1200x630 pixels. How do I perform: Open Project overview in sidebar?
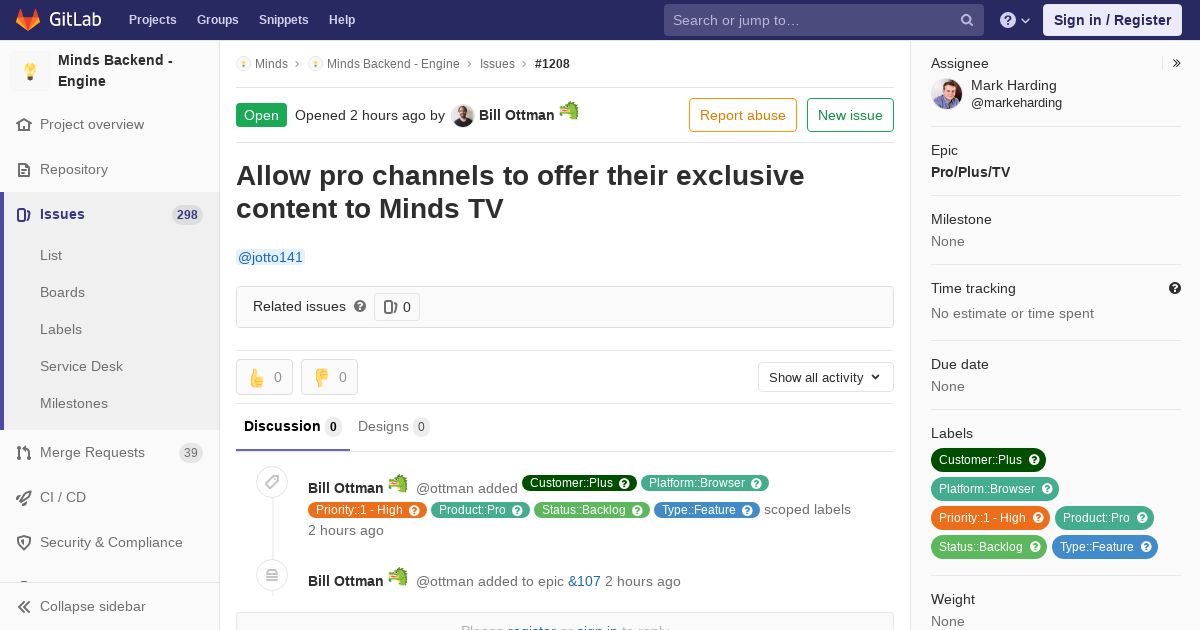[x=92, y=124]
